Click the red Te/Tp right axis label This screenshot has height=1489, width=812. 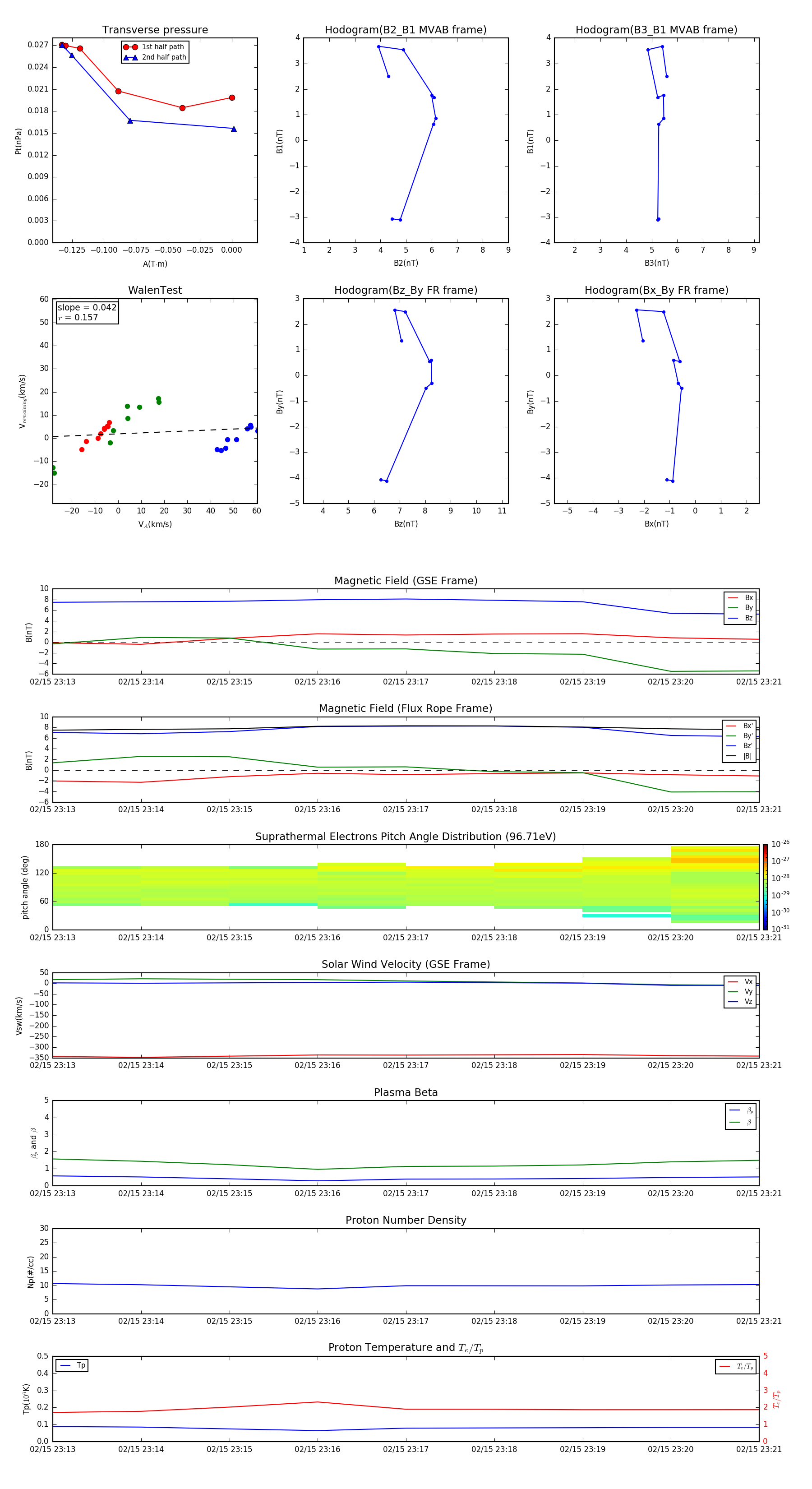777,1399
